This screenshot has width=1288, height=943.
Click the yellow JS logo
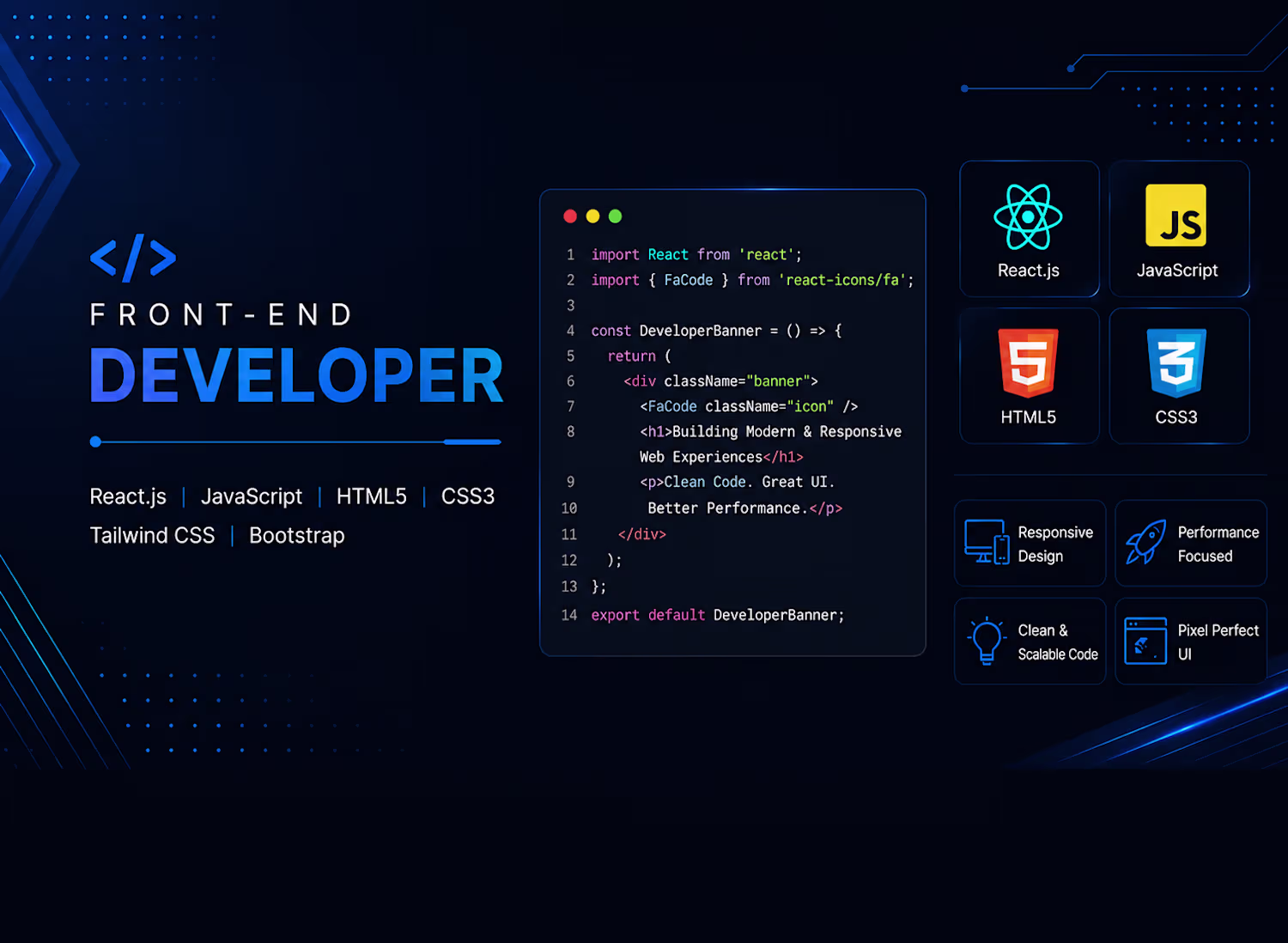(1176, 216)
